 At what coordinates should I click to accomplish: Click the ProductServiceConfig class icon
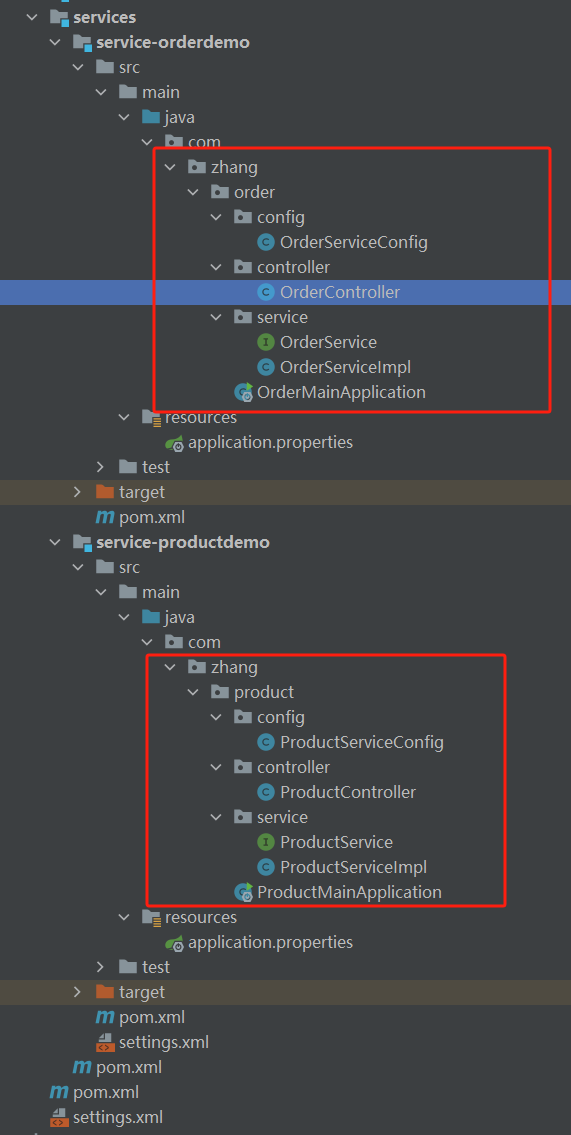point(266,743)
